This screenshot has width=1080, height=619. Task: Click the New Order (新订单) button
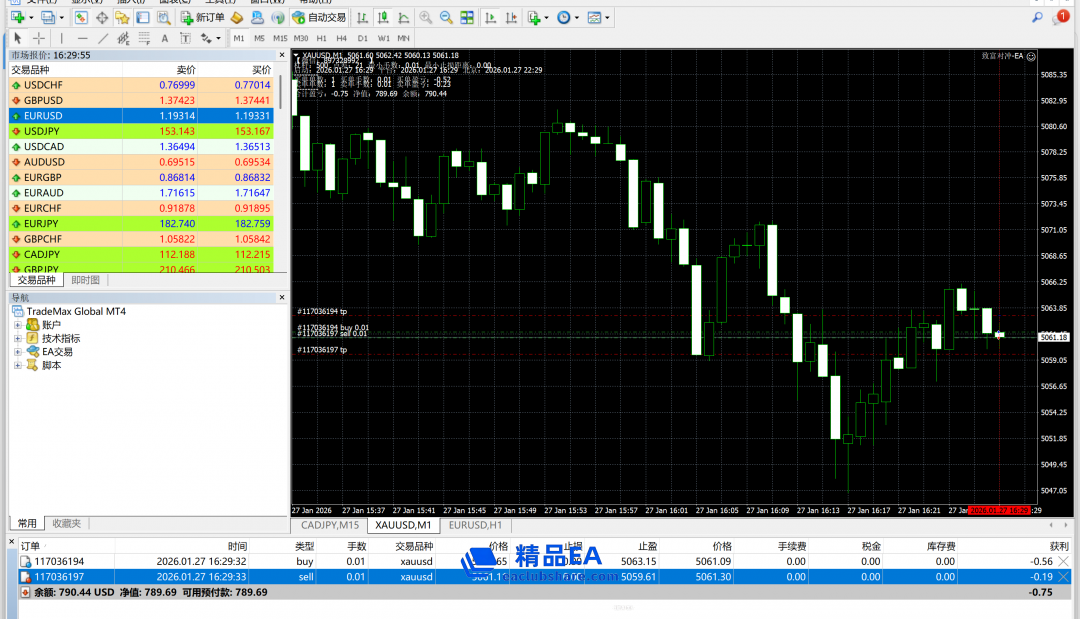(x=202, y=18)
